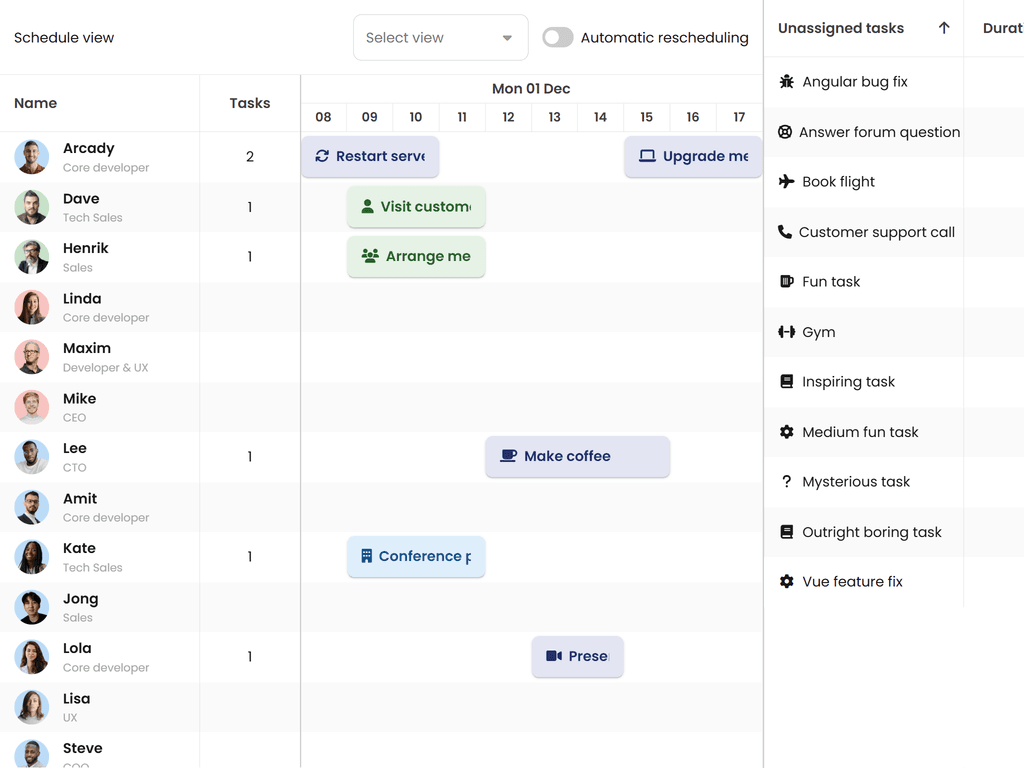Screen dimensions: 1024x768
Task: Click the gear icon beside Vue feature fix
Action: 786,582
